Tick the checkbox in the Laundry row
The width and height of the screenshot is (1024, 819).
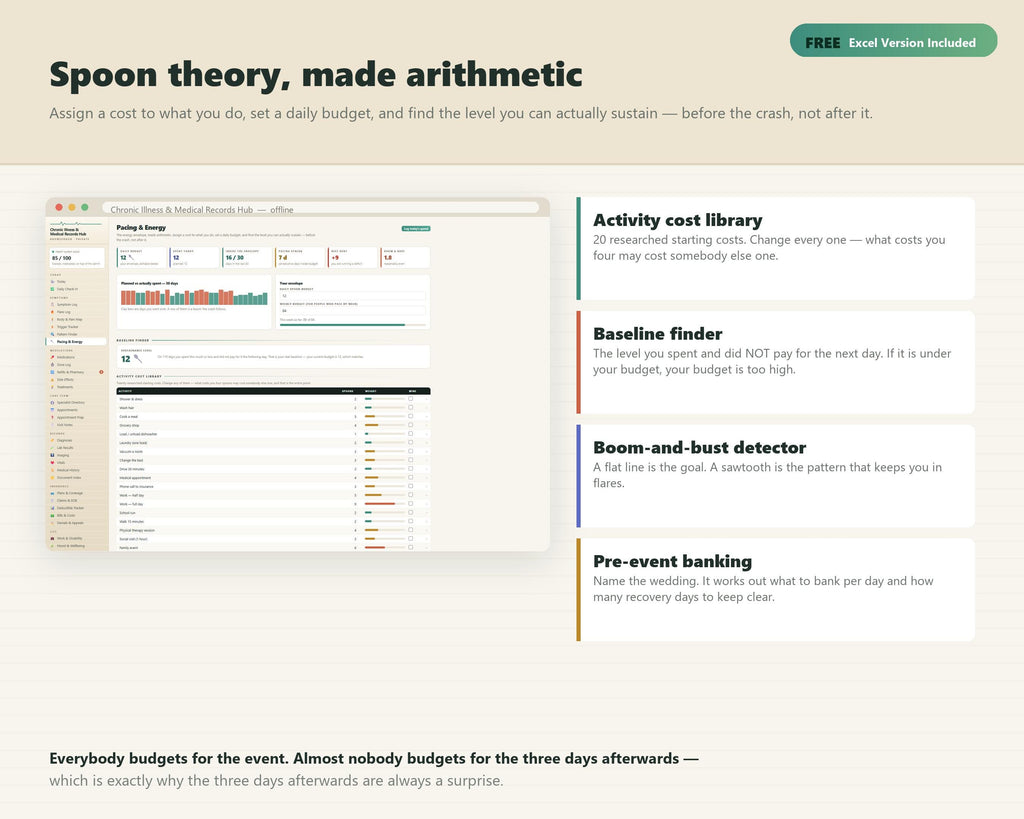pos(411,442)
